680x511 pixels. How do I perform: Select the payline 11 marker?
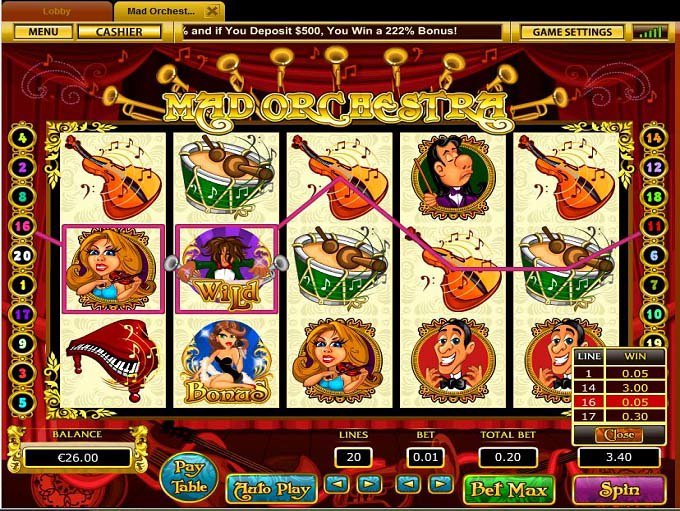654,226
